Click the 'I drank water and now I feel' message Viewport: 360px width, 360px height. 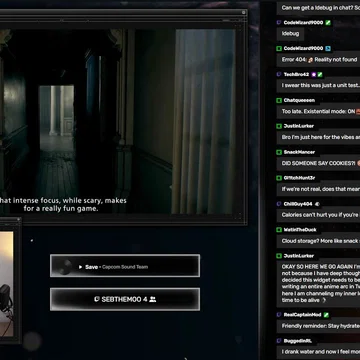pos(318,352)
